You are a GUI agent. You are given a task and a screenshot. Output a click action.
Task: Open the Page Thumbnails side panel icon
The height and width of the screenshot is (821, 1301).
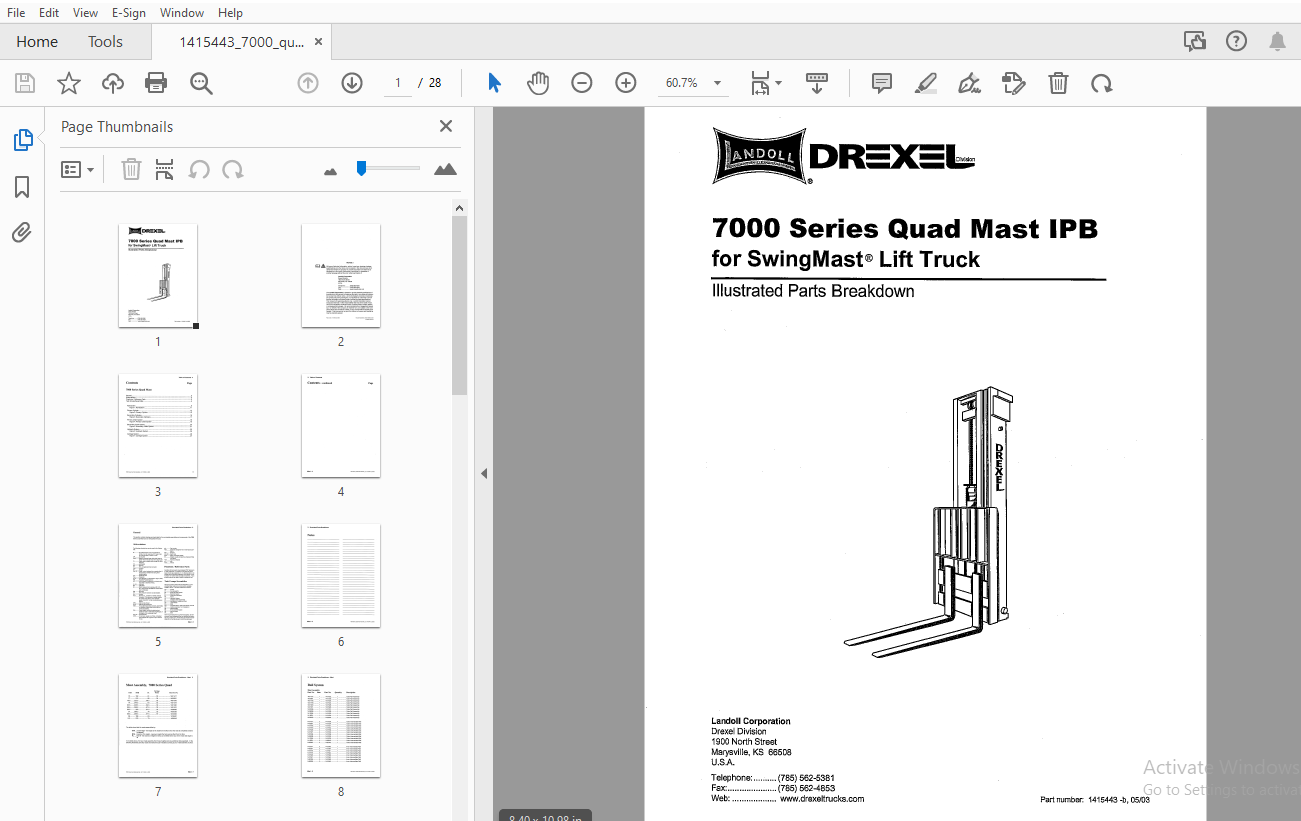click(x=23, y=140)
